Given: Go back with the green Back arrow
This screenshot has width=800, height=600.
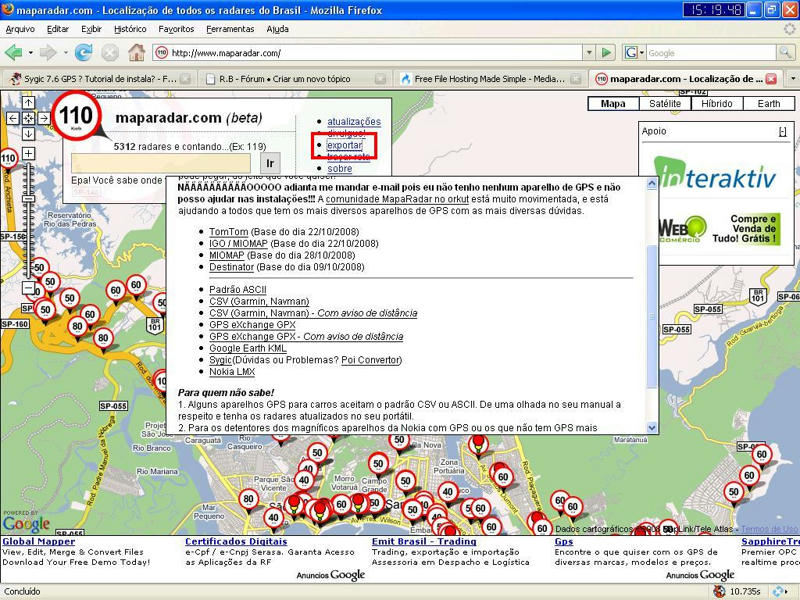Looking at the screenshot, I should click(x=13, y=52).
